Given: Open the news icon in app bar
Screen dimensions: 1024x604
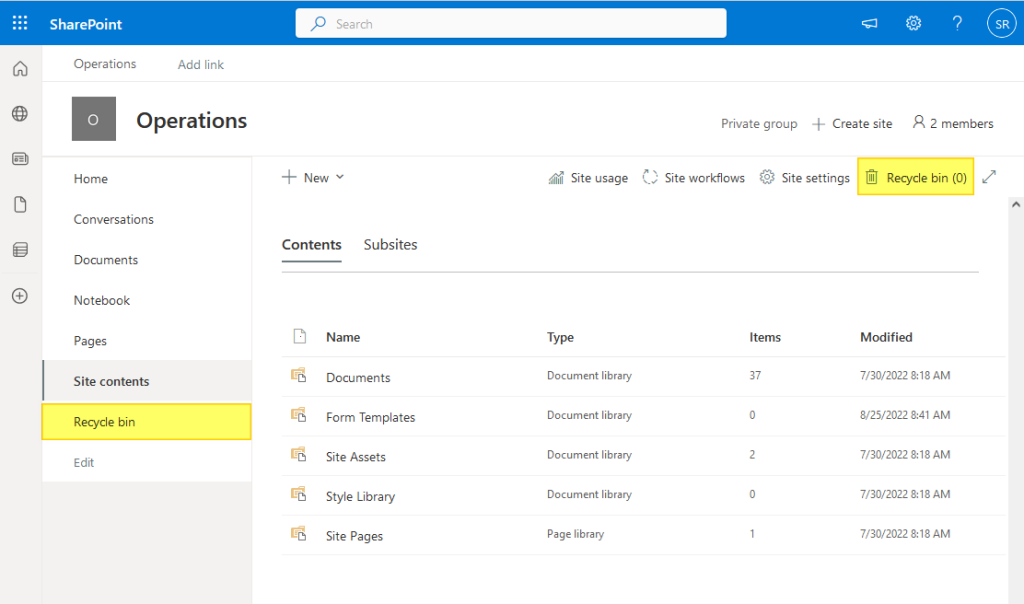Looking at the screenshot, I should click(20, 159).
